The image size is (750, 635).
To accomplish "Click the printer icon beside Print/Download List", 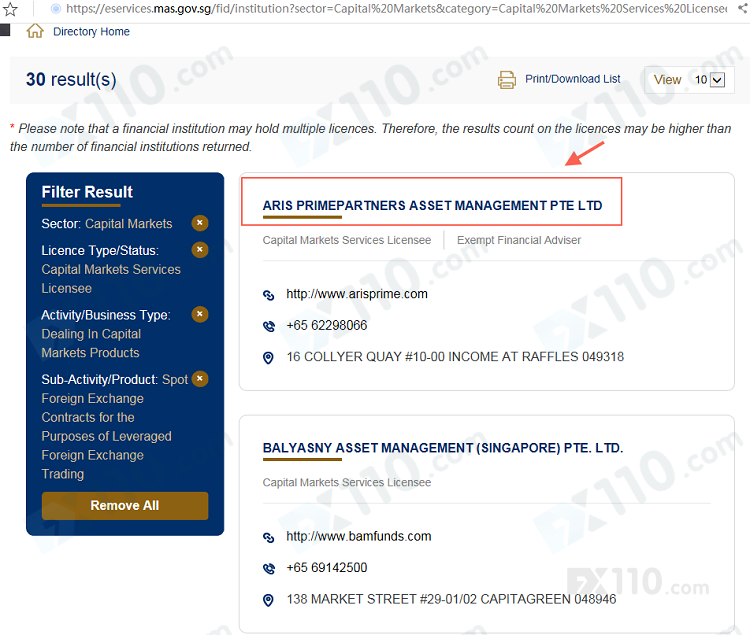I will [x=507, y=80].
